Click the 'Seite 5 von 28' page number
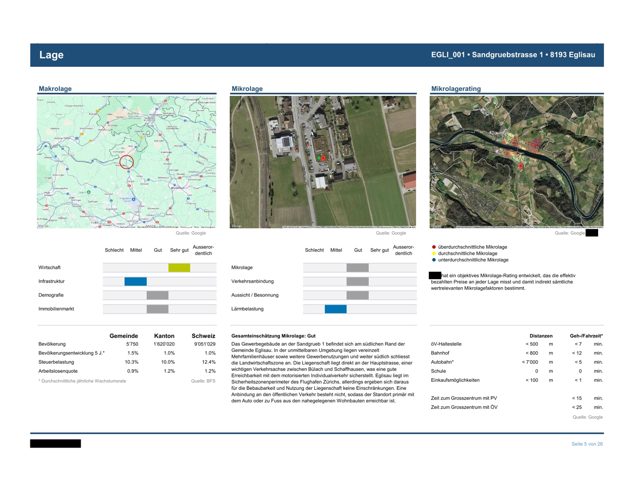The width and height of the screenshot is (640, 495). tap(587, 444)
